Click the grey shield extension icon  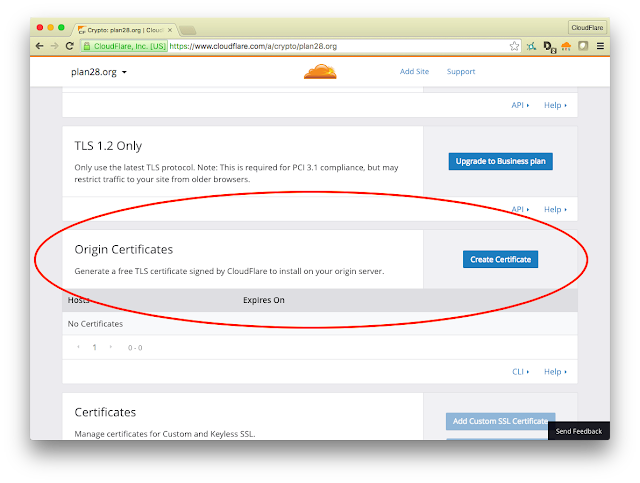pos(583,46)
